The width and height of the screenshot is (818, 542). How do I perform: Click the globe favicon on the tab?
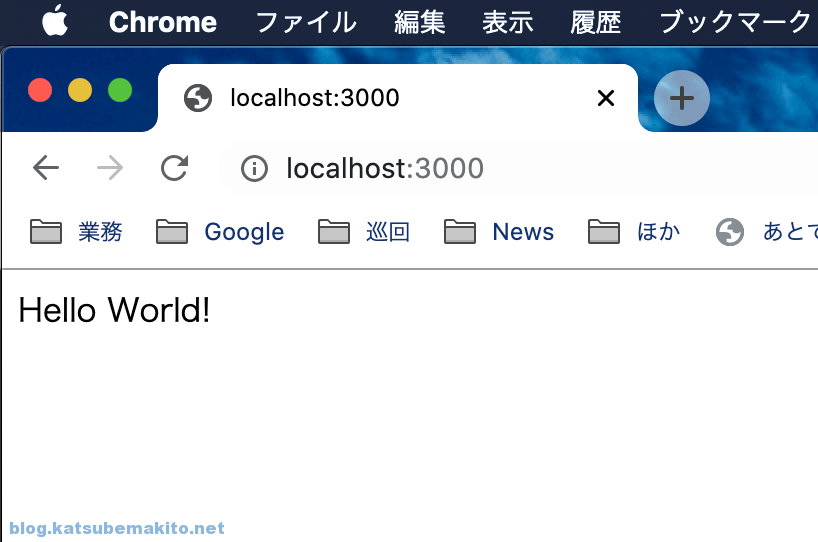tap(198, 98)
